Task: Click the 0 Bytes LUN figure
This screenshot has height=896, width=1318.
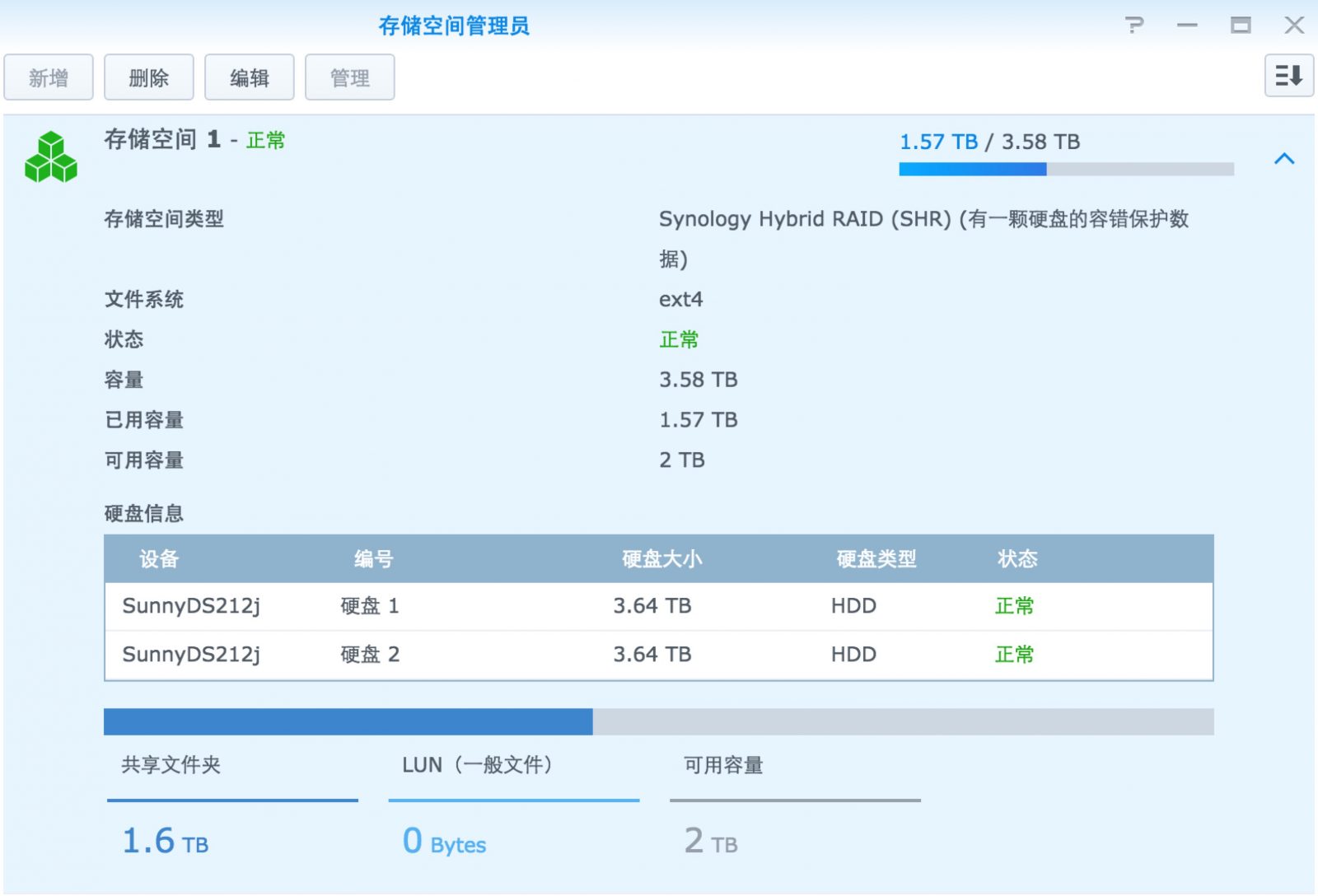Action: pyautogui.click(x=445, y=841)
